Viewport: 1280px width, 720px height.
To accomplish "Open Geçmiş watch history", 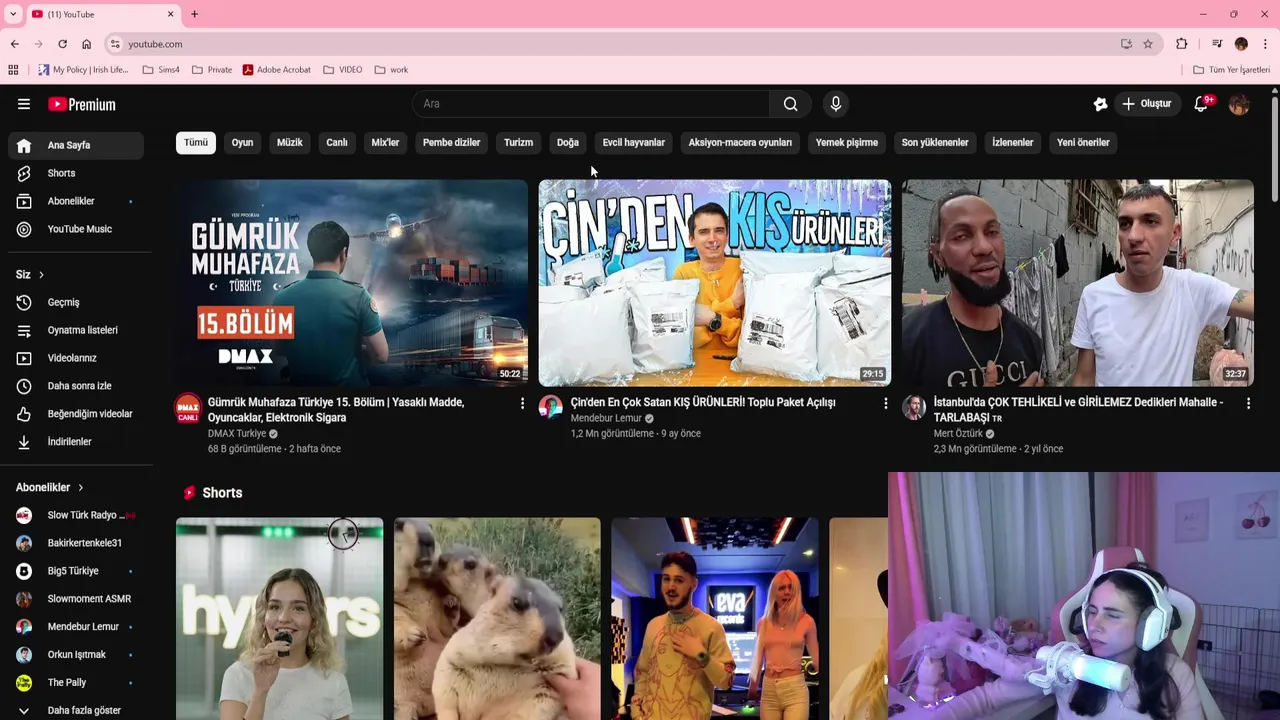I will (76, 302).
